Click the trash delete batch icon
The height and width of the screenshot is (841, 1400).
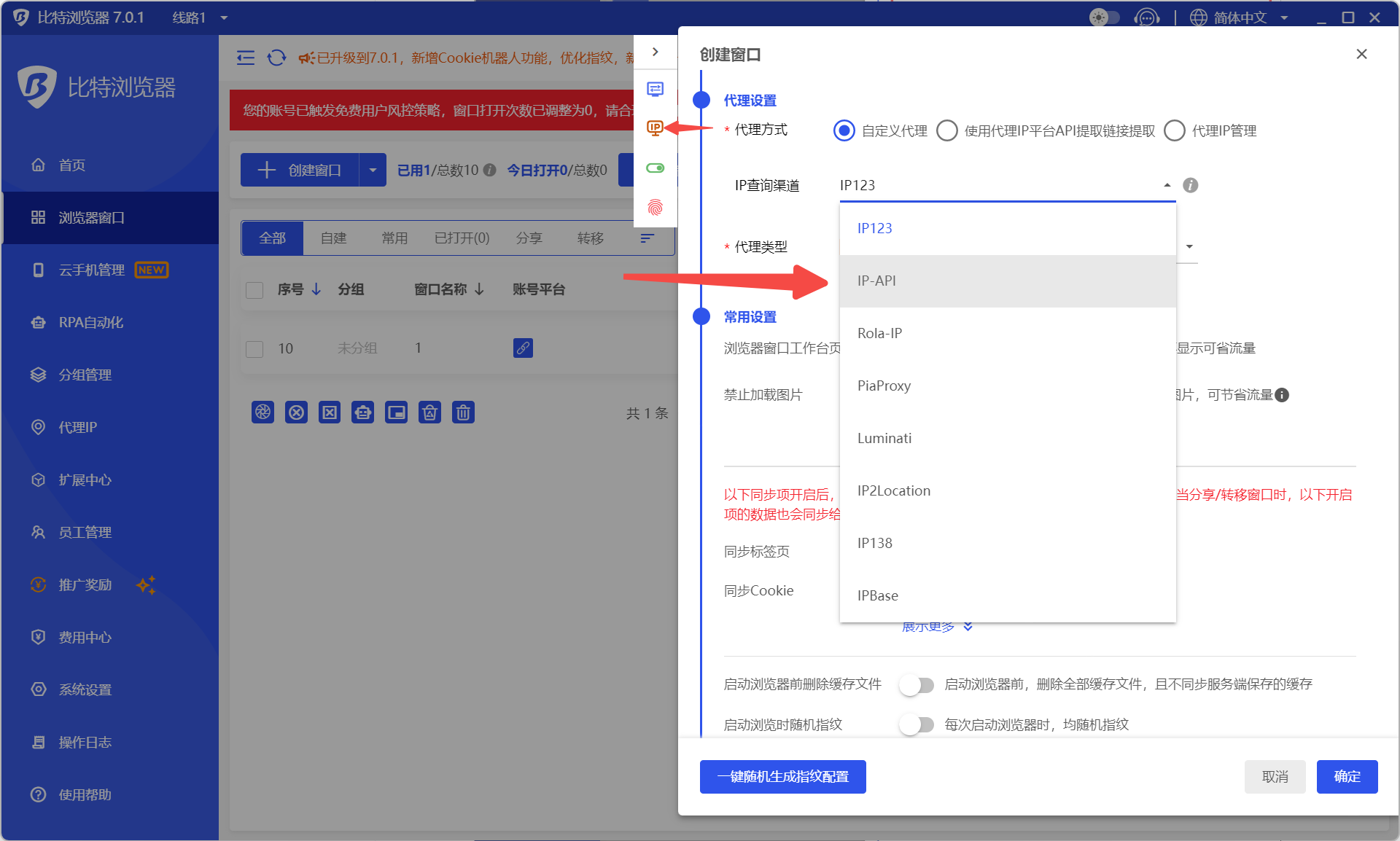(463, 412)
